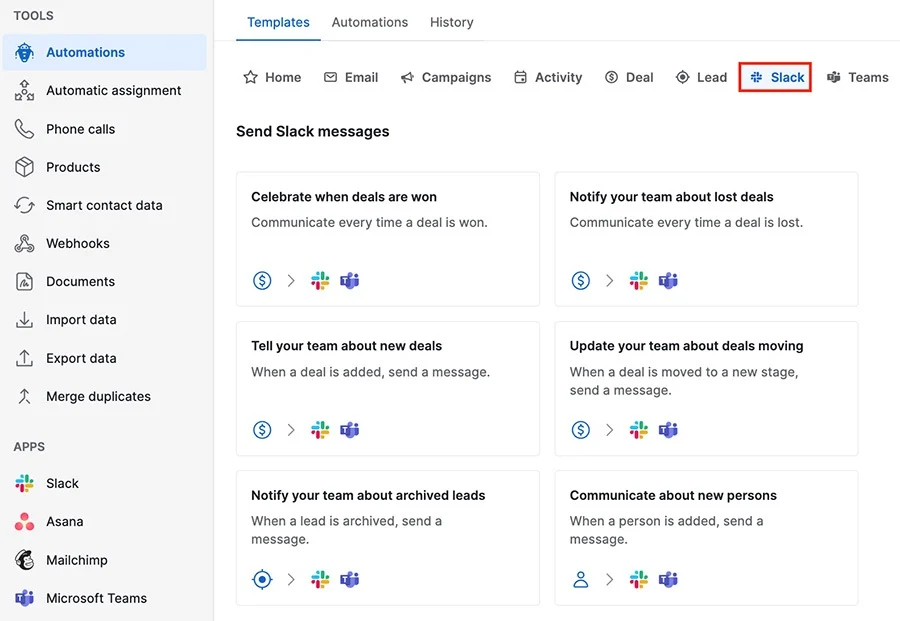Click arrow chevron on Communicate about new persons card

pyautogui.click(x=610, y=580)
